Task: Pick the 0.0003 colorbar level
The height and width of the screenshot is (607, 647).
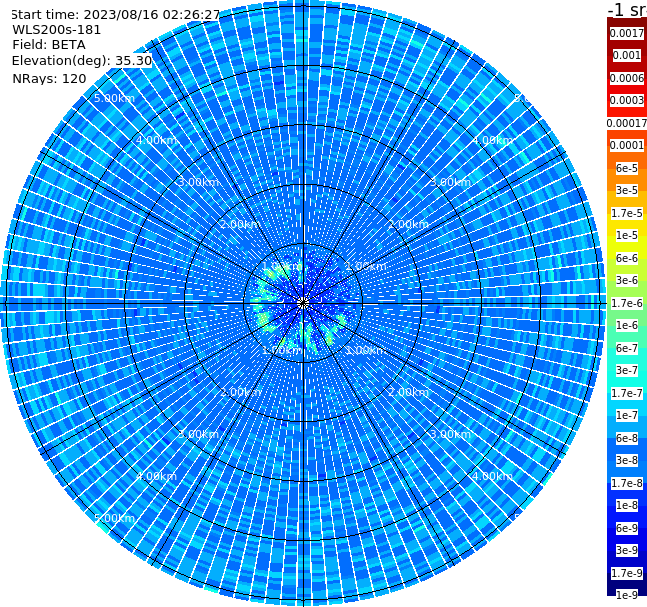Action: point(627,100)
